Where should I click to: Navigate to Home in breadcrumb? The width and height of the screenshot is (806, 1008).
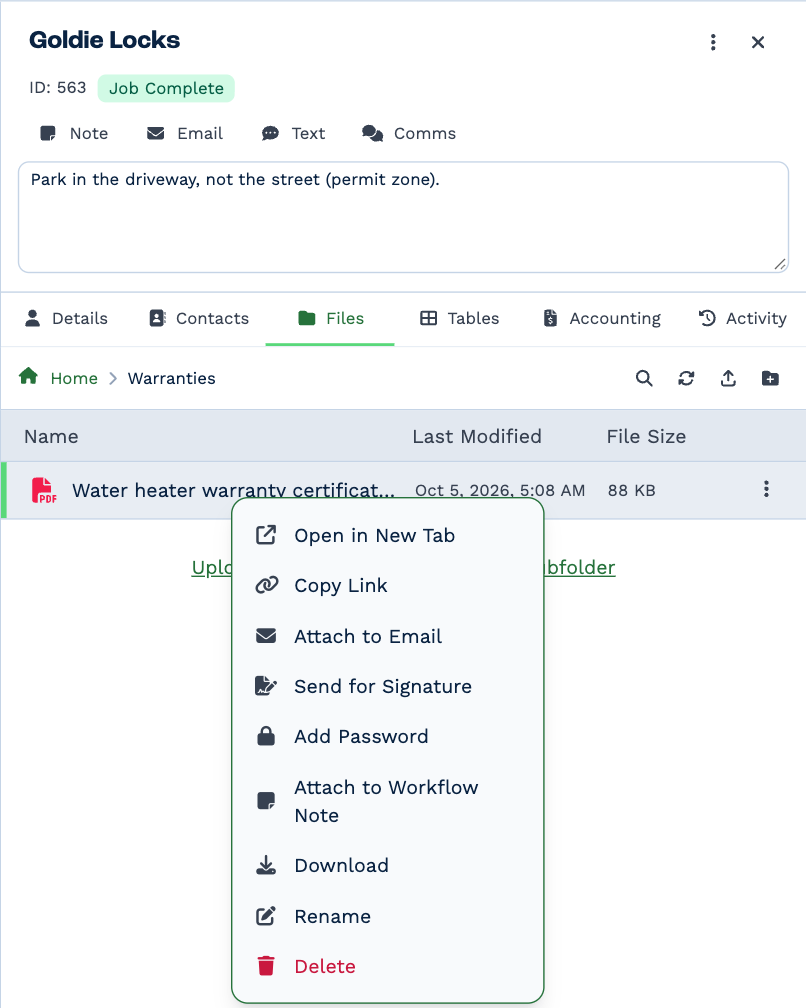[x=74, y=379]
